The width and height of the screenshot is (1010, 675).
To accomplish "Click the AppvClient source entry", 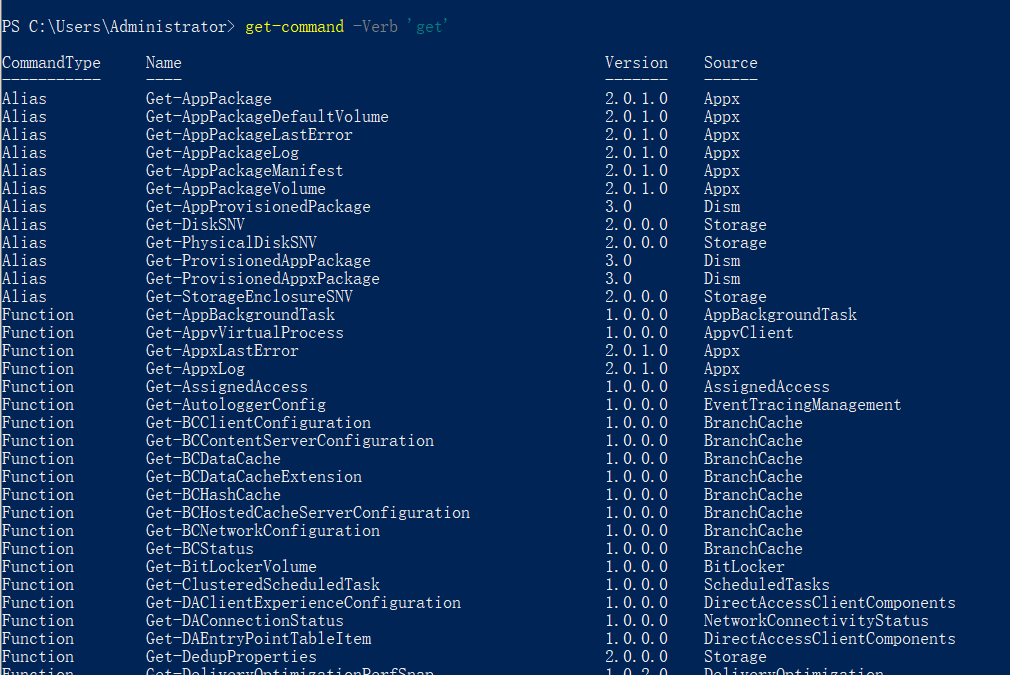I will click(748, 333).
